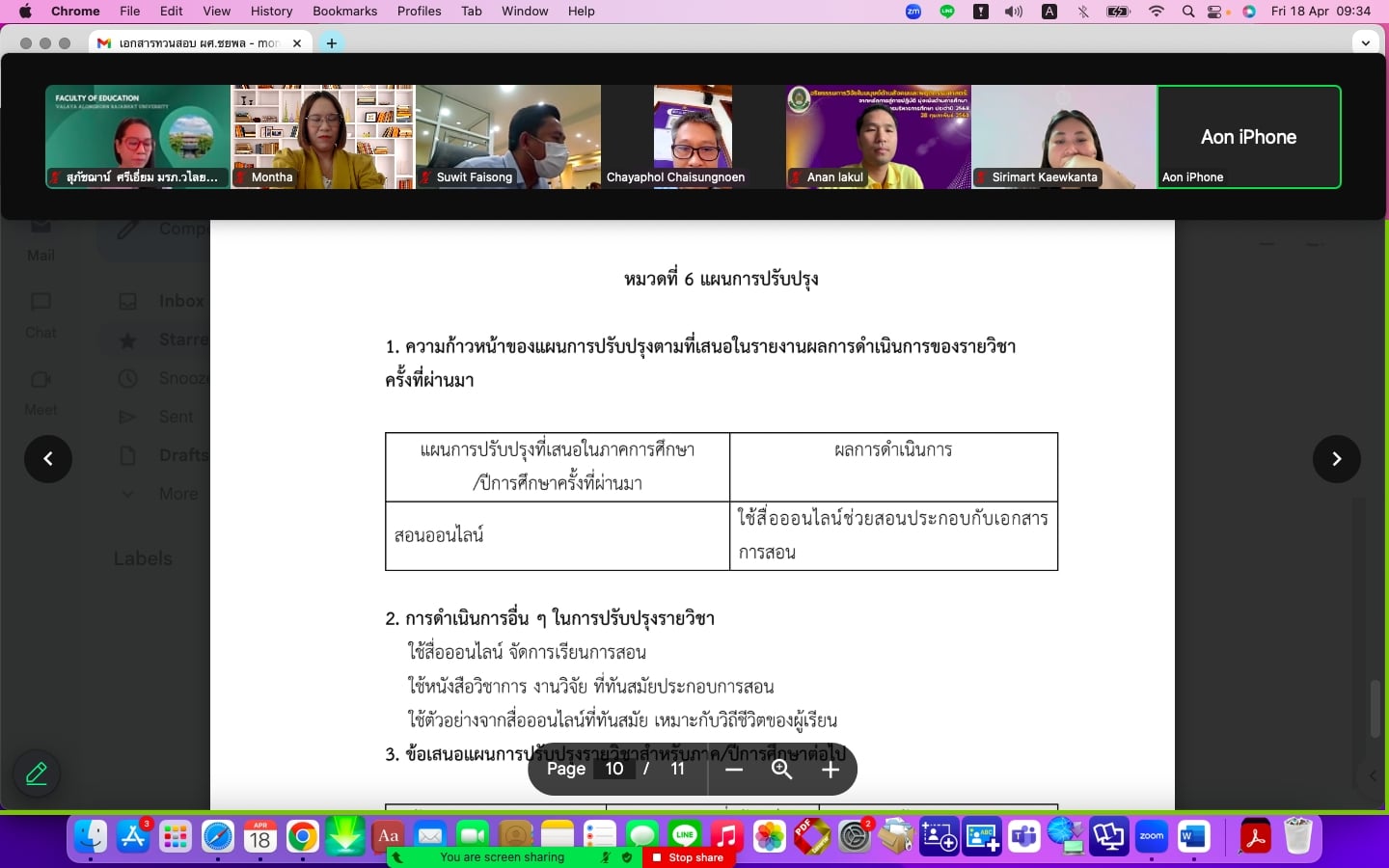Open the Bookmarks menu
Image resolution: width=1389 pixels, height=868 pixels.
tap(344, 12)
